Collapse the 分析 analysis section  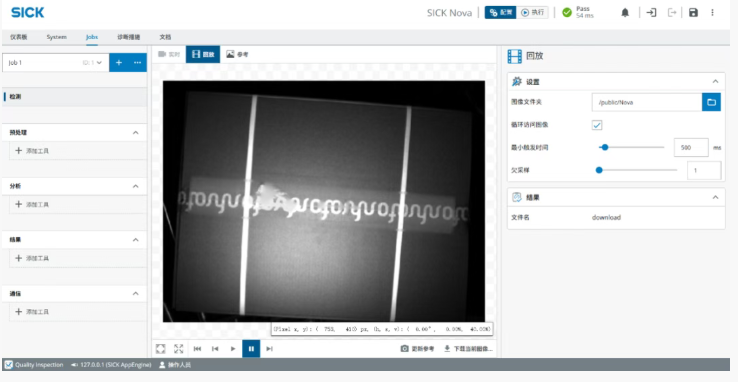pyautogui.click(x=136, y=186)
